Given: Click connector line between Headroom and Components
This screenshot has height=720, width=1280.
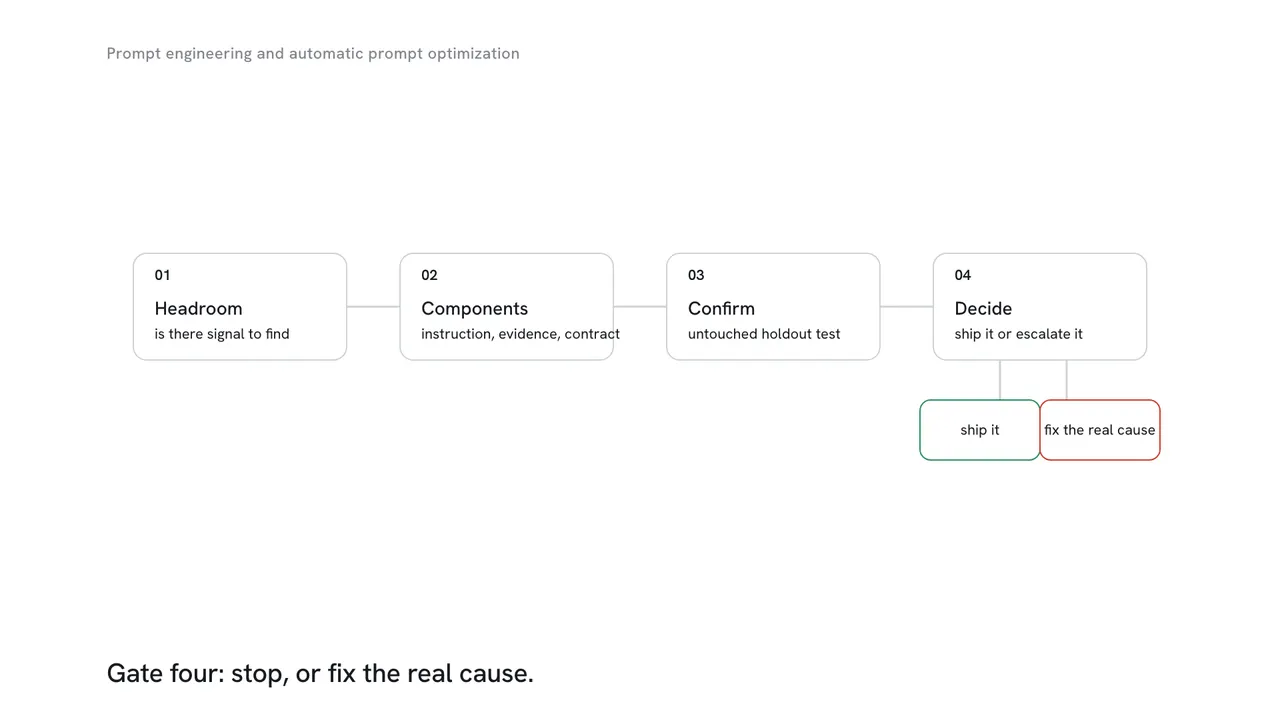Looking at the screenshot, I should tap(373, 306).
